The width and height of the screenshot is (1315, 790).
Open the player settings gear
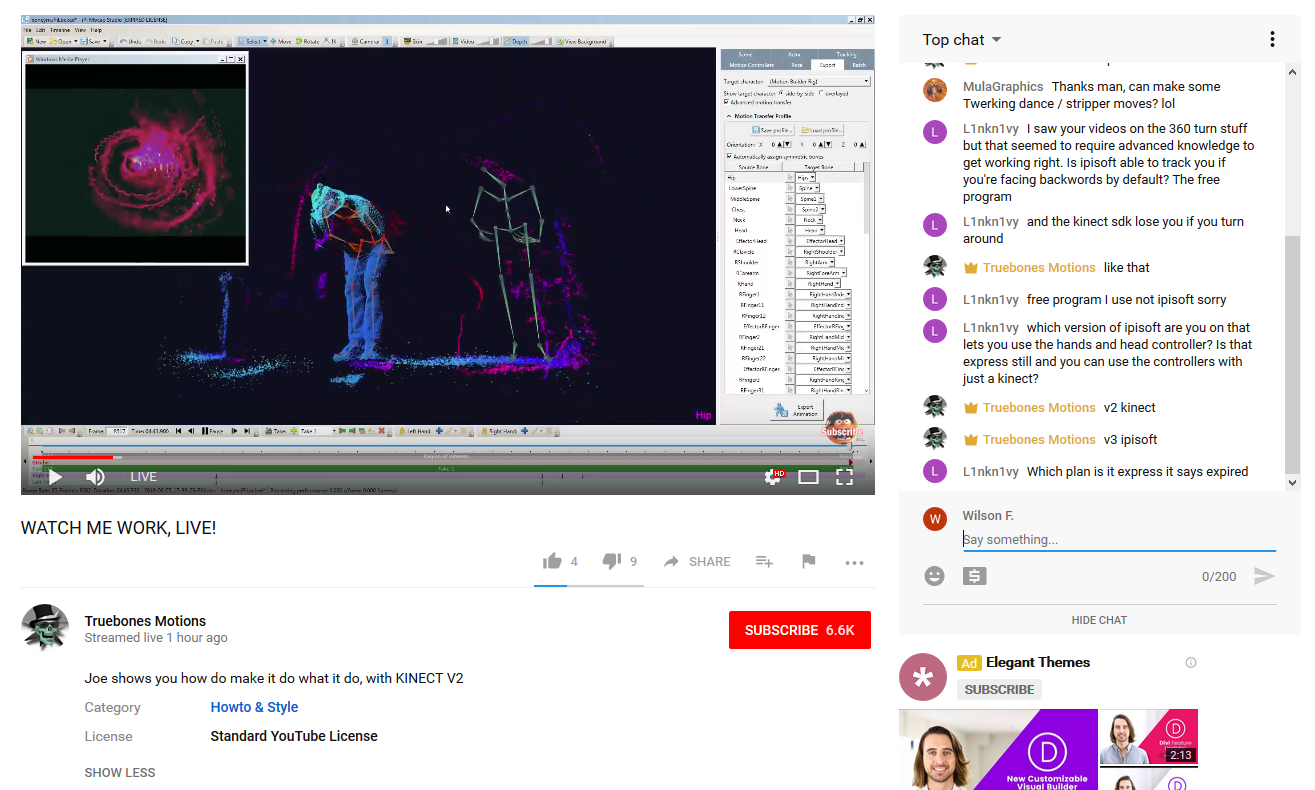[x=773, y=477]
